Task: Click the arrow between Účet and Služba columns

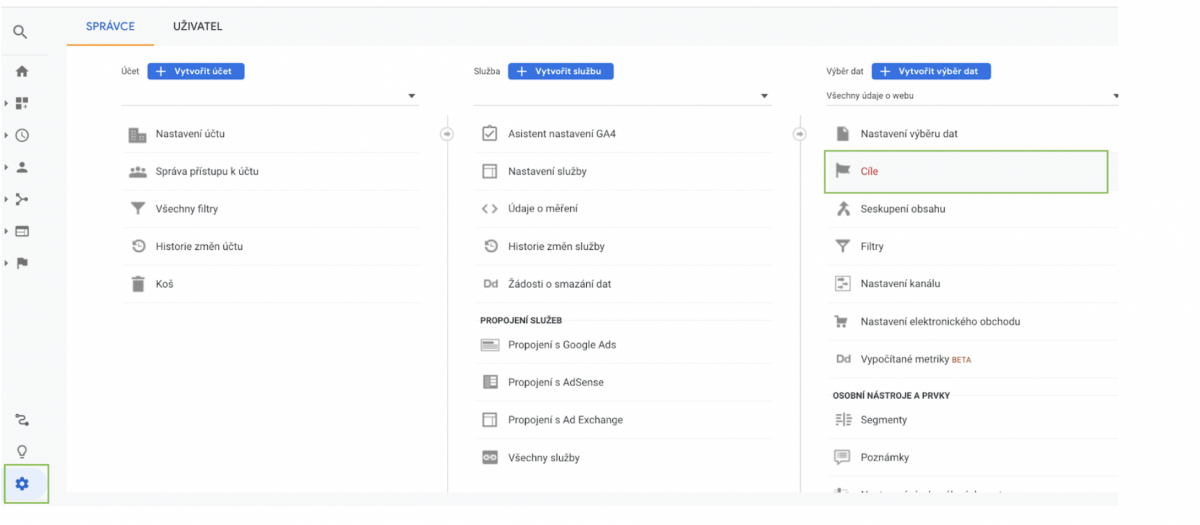Action: (x=446, y=134)
